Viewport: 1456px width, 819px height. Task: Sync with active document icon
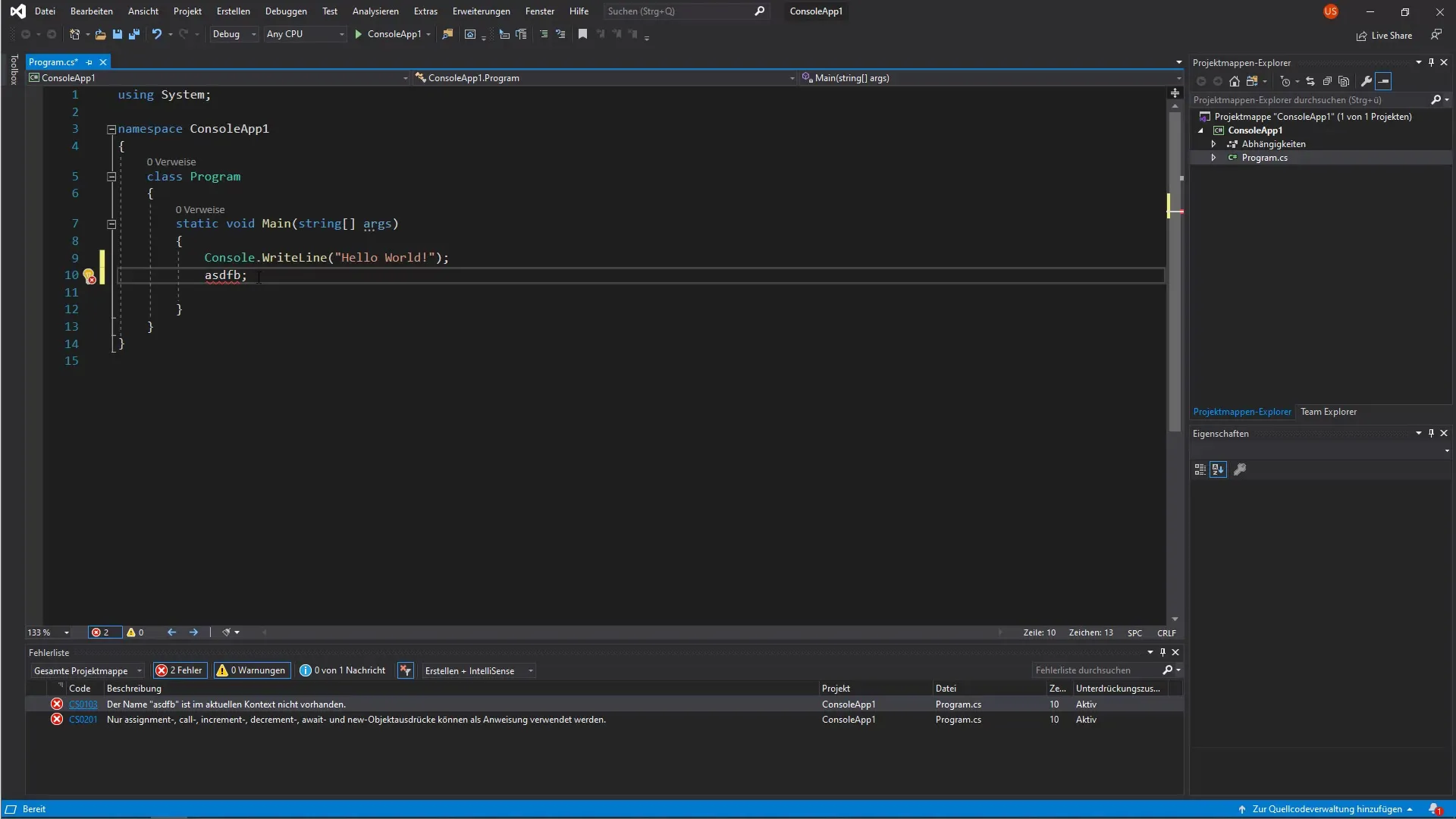1310,81
